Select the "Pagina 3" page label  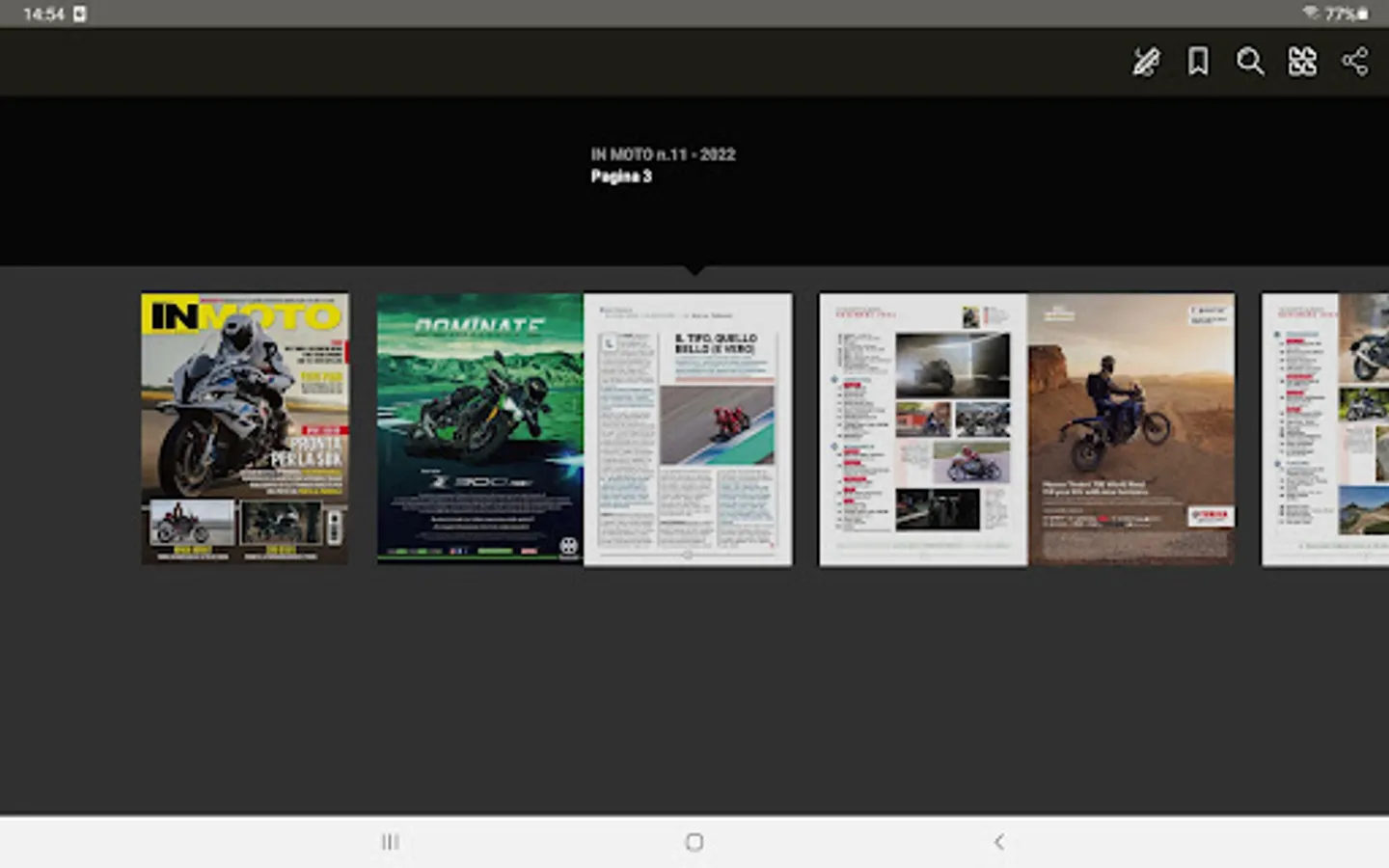click(621, 176)
